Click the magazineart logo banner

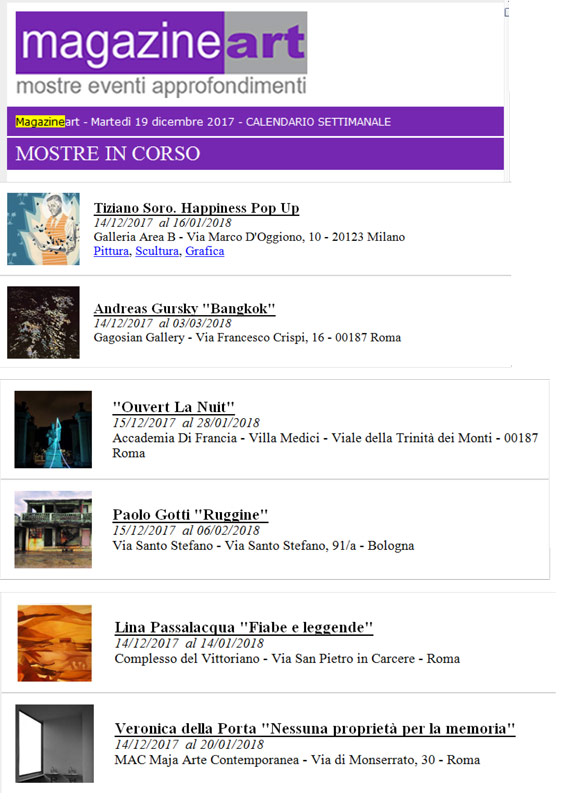click(161, 54)
